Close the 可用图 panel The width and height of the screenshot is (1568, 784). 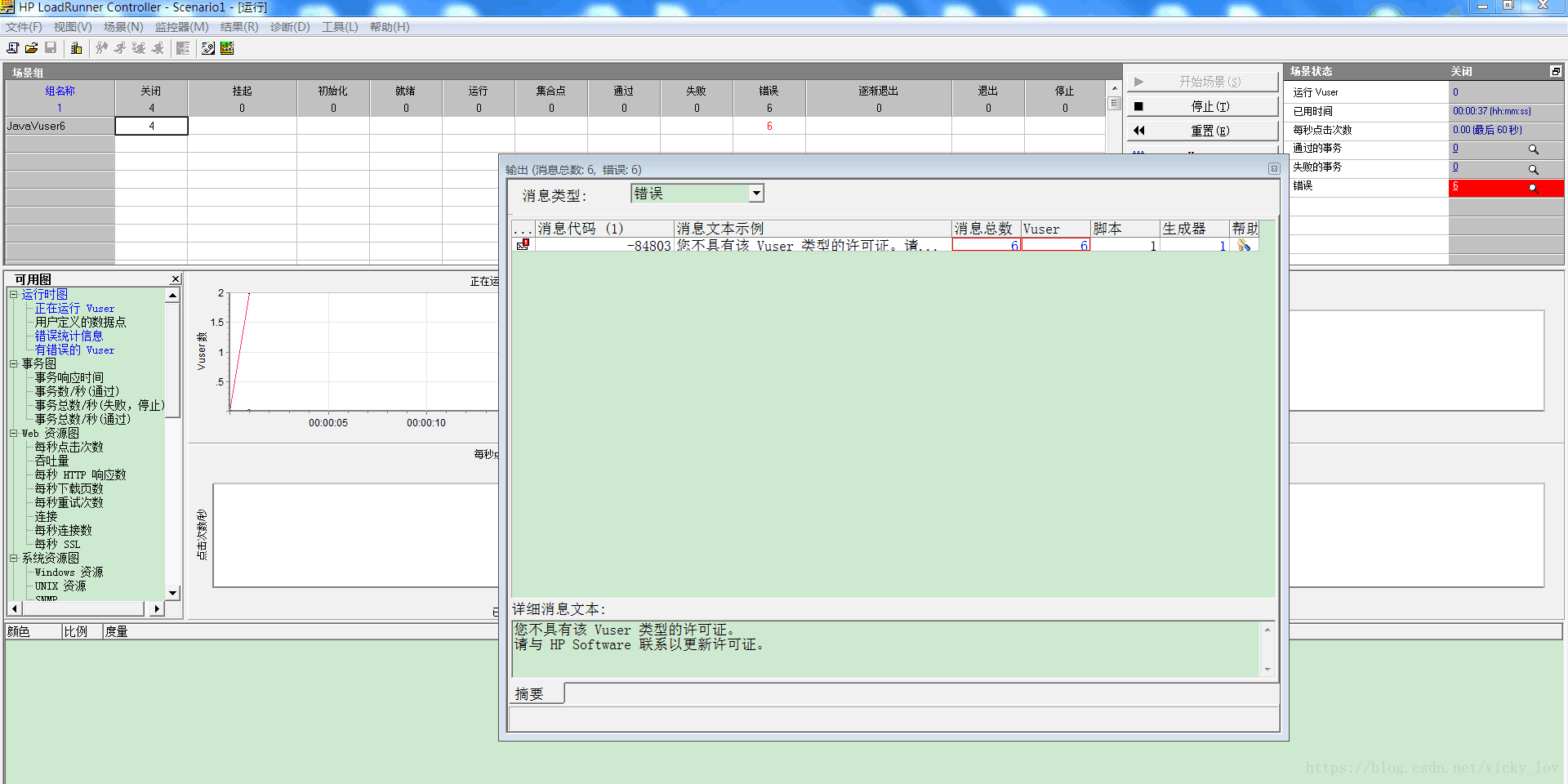pyautogui.click(x=175, y=279)
